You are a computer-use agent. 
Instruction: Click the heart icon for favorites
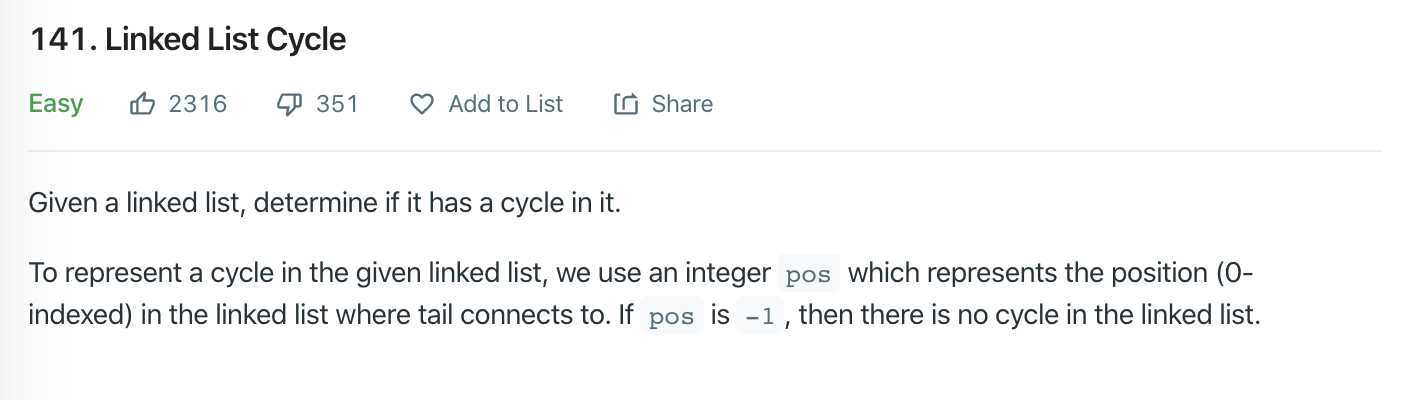422,104
